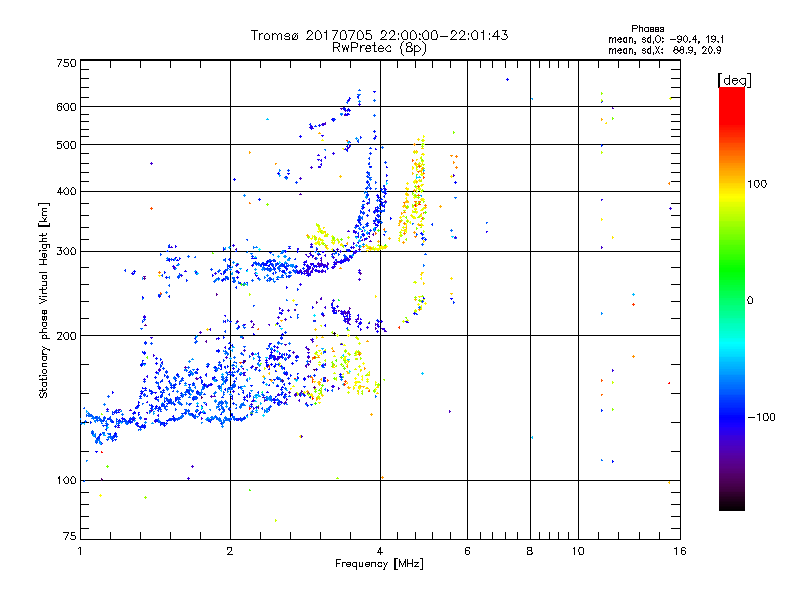Click the x-axis tick label '16'
Screen dimensions: 800x600
[680, 551]
